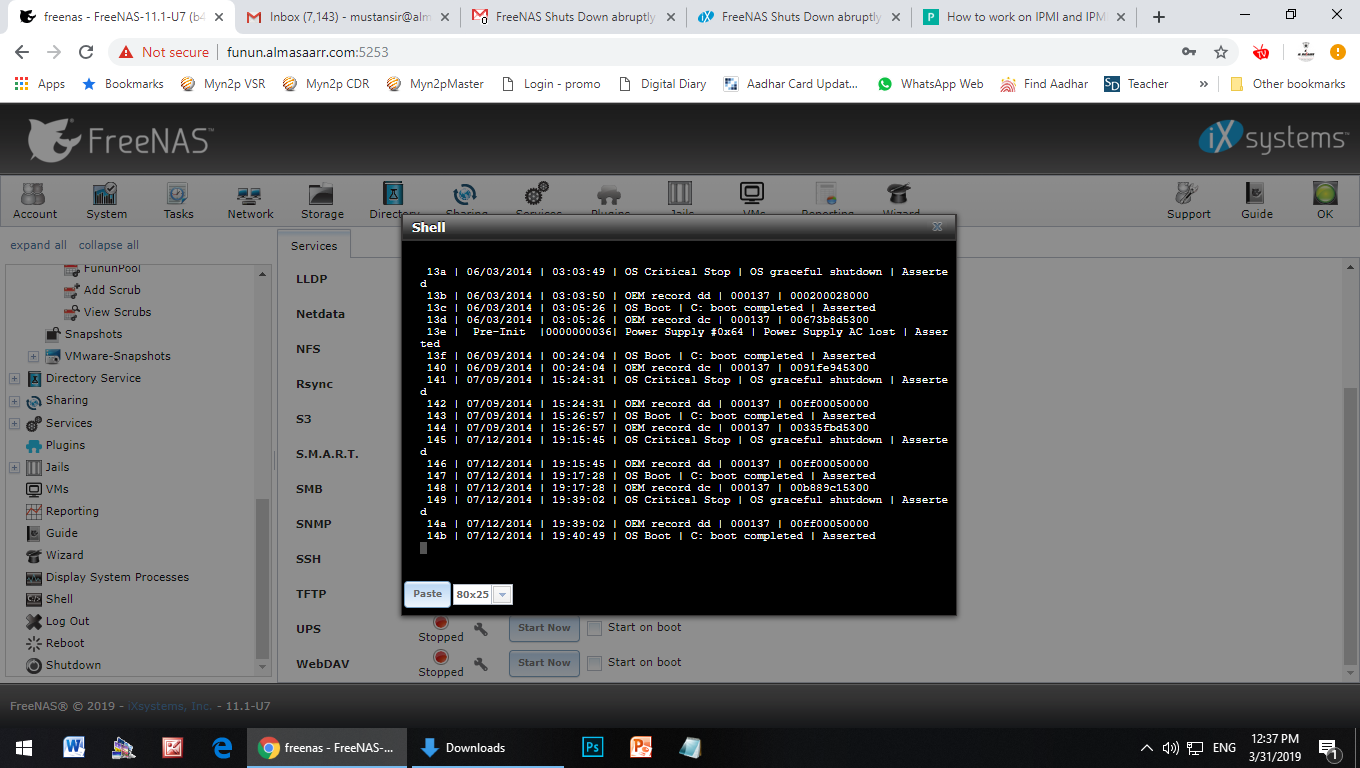Click the Reboot sidebar item
The width and height of the screenshot is (1360, 768).
(x=65, y=643)
